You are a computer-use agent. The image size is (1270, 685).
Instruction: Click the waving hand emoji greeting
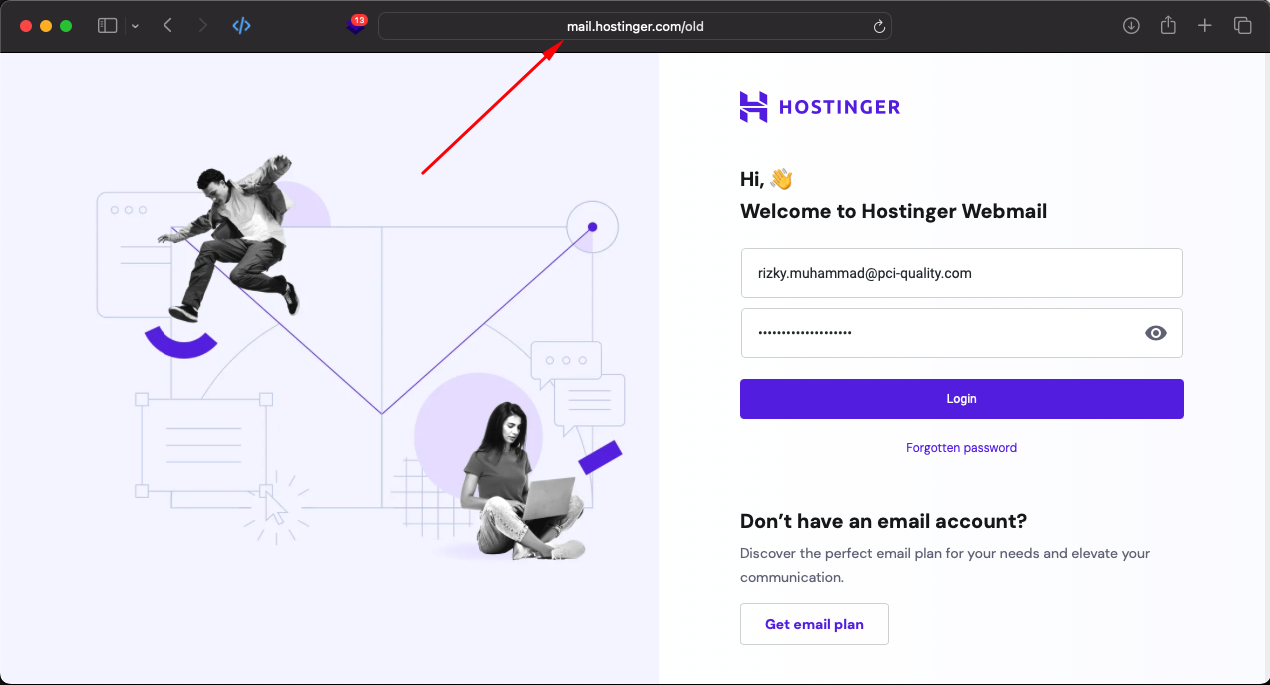point(781,178)
